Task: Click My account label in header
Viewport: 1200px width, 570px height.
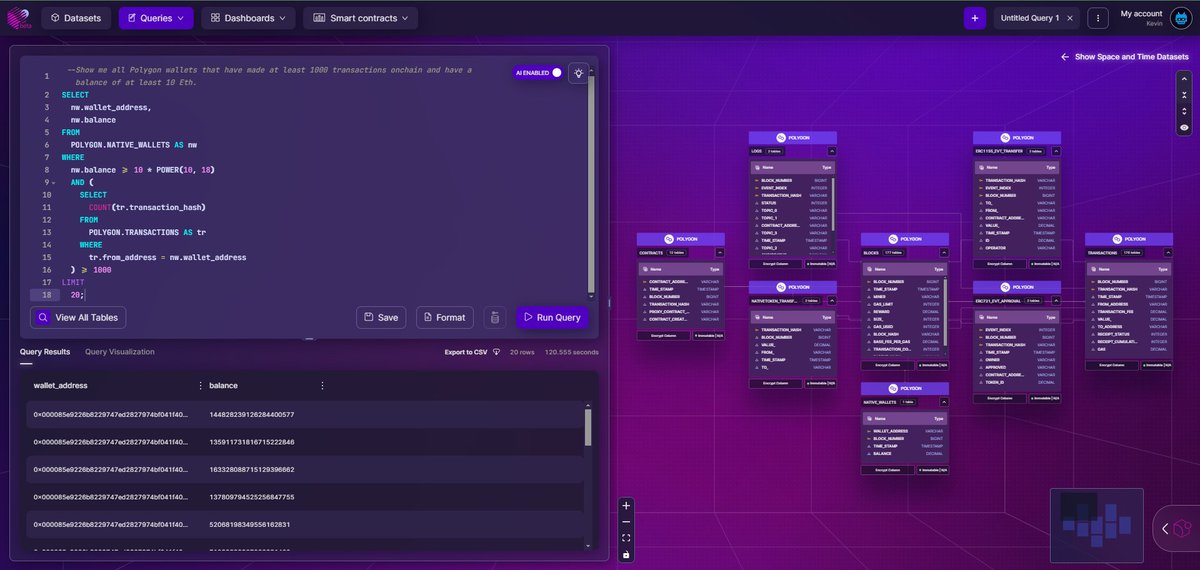Action: pyautogui.click(x=1141, y=13)
